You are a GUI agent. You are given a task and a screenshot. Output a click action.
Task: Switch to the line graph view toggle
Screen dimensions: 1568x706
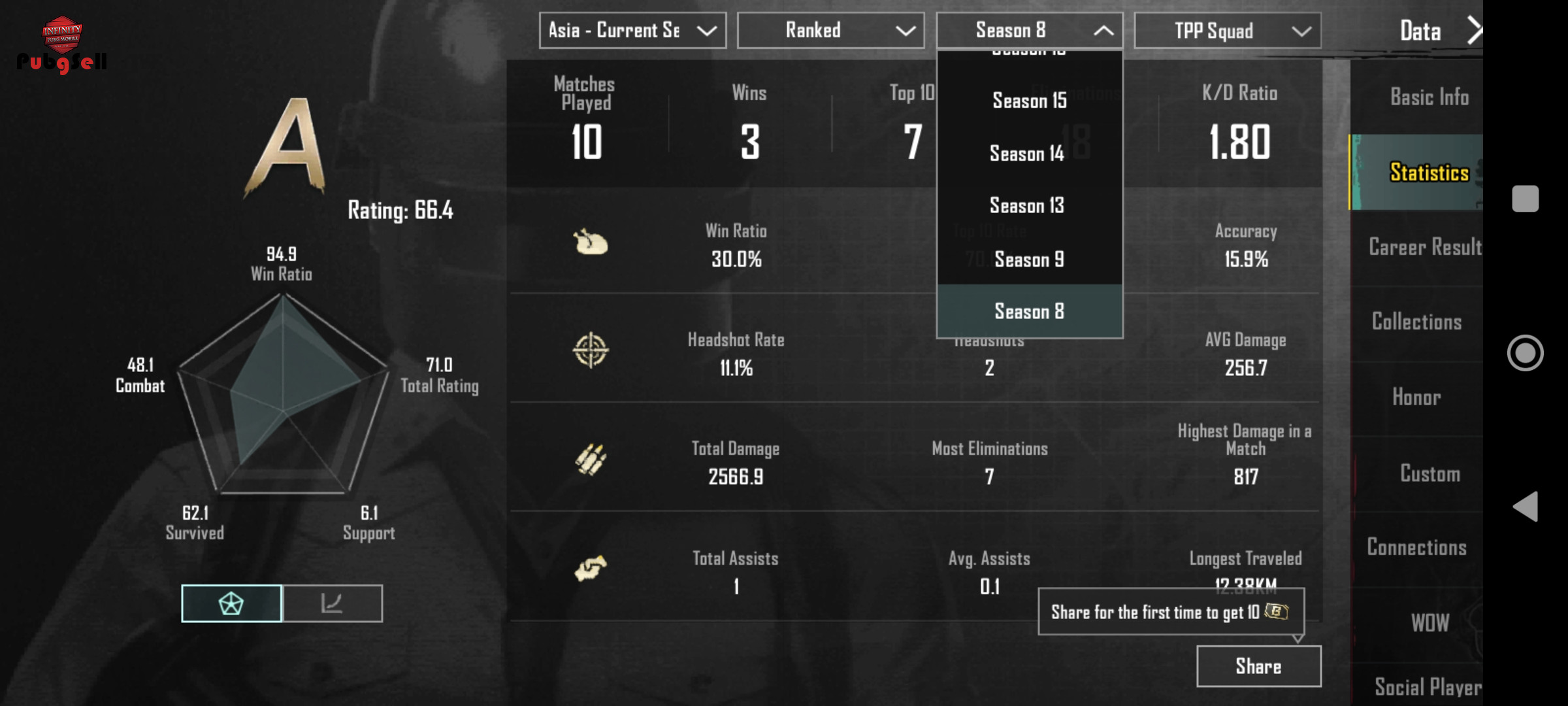333,603
